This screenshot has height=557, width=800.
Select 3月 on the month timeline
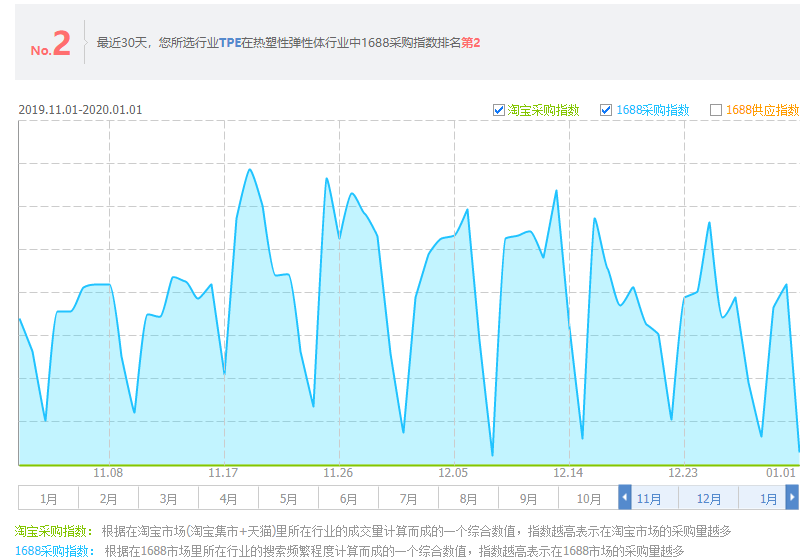168,498
